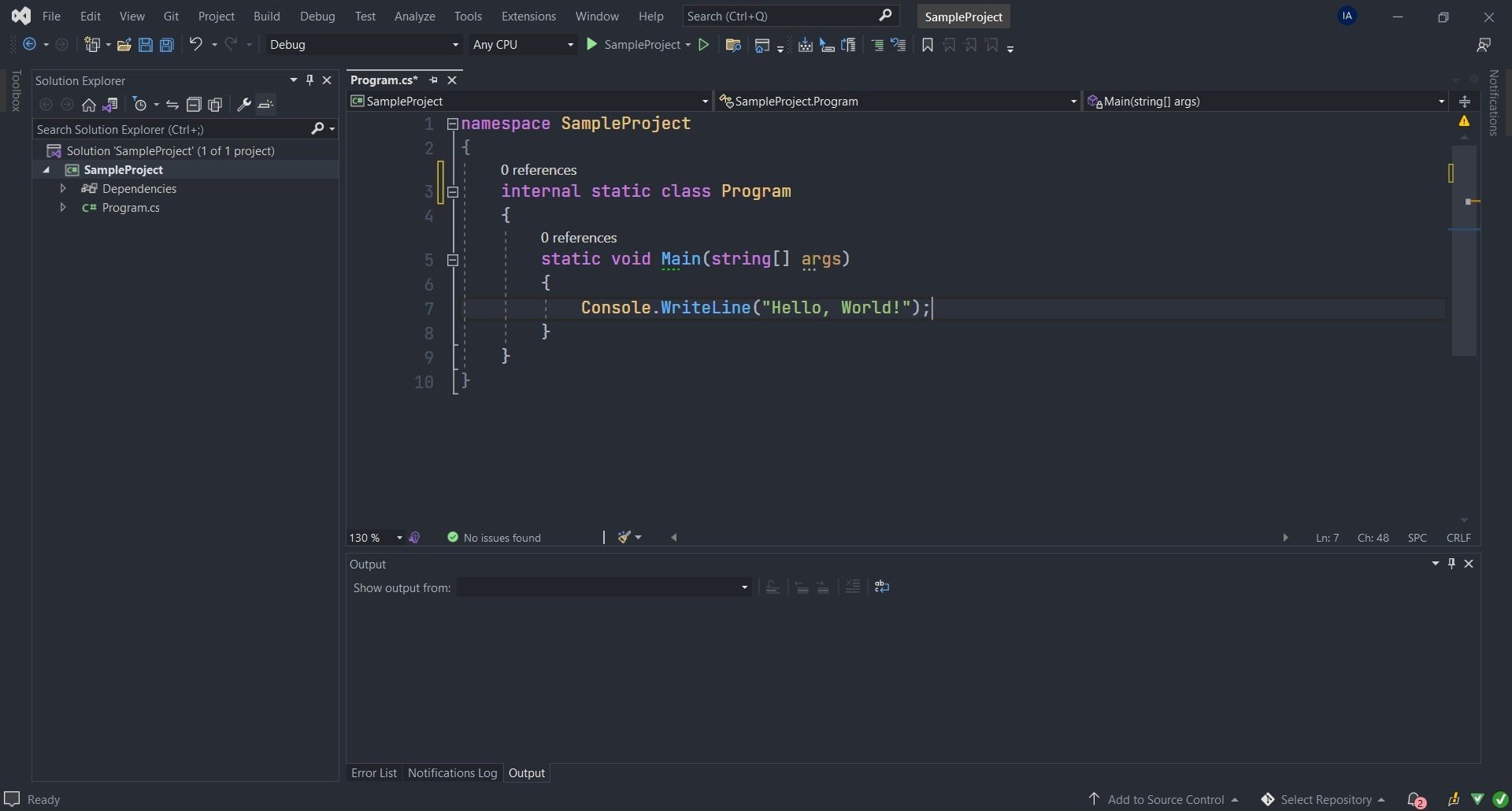Select the Program.cs file in tree
This screenshot has width=1512, height=811.
coord(131,207)
